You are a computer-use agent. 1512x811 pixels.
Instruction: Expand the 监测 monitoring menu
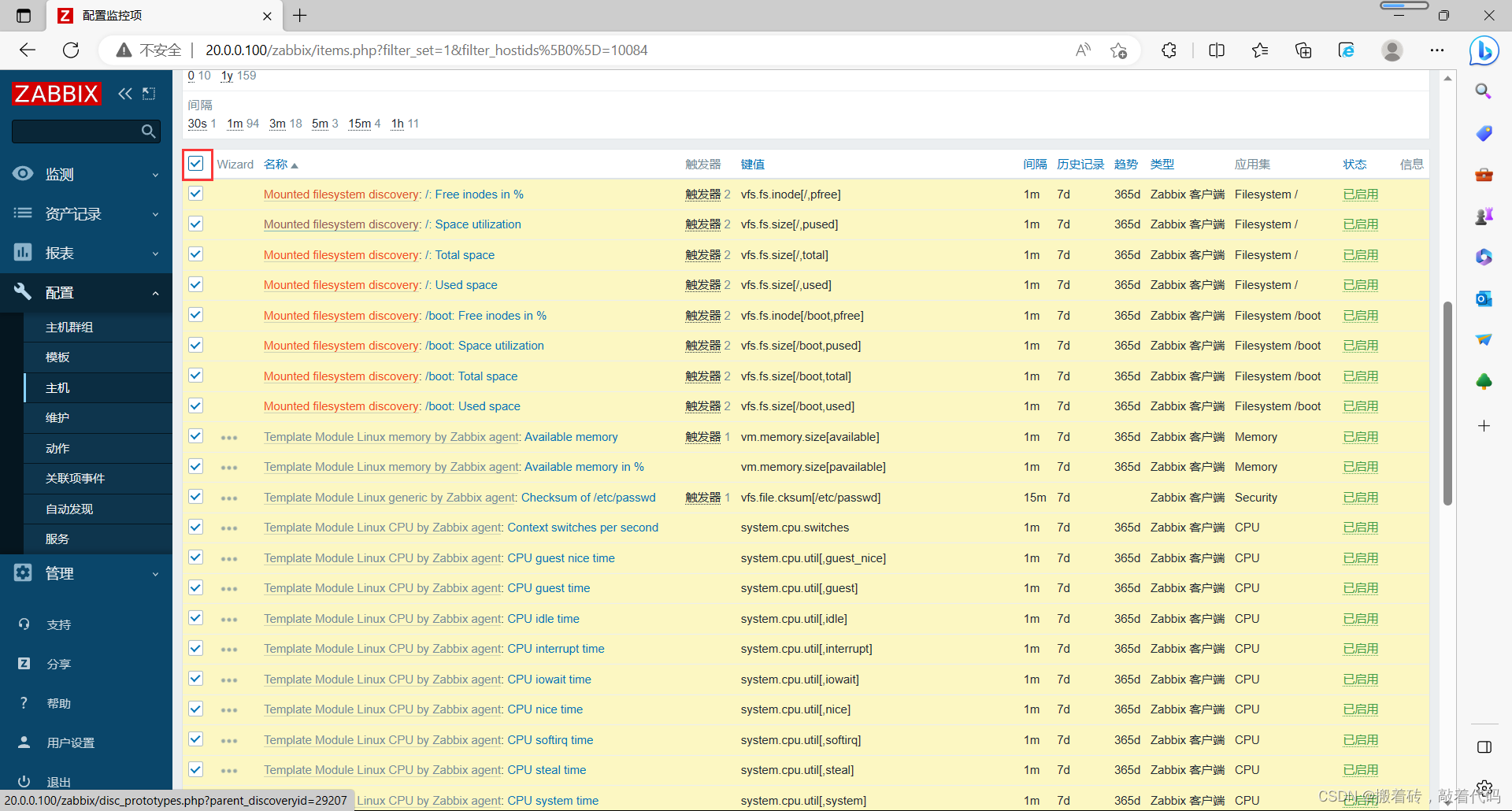(x=86, y=174)
